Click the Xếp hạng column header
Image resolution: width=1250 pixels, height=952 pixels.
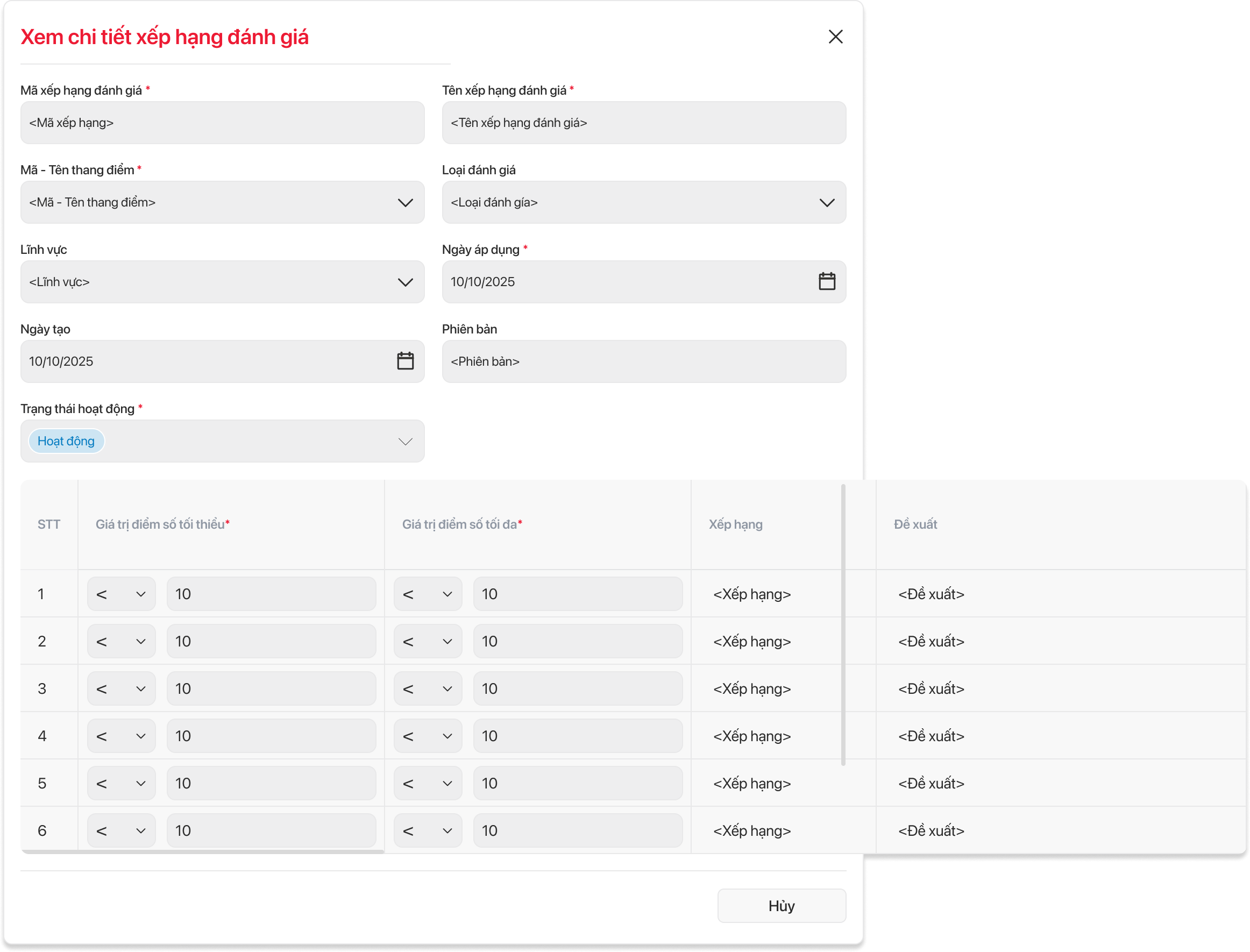point(735,525)
